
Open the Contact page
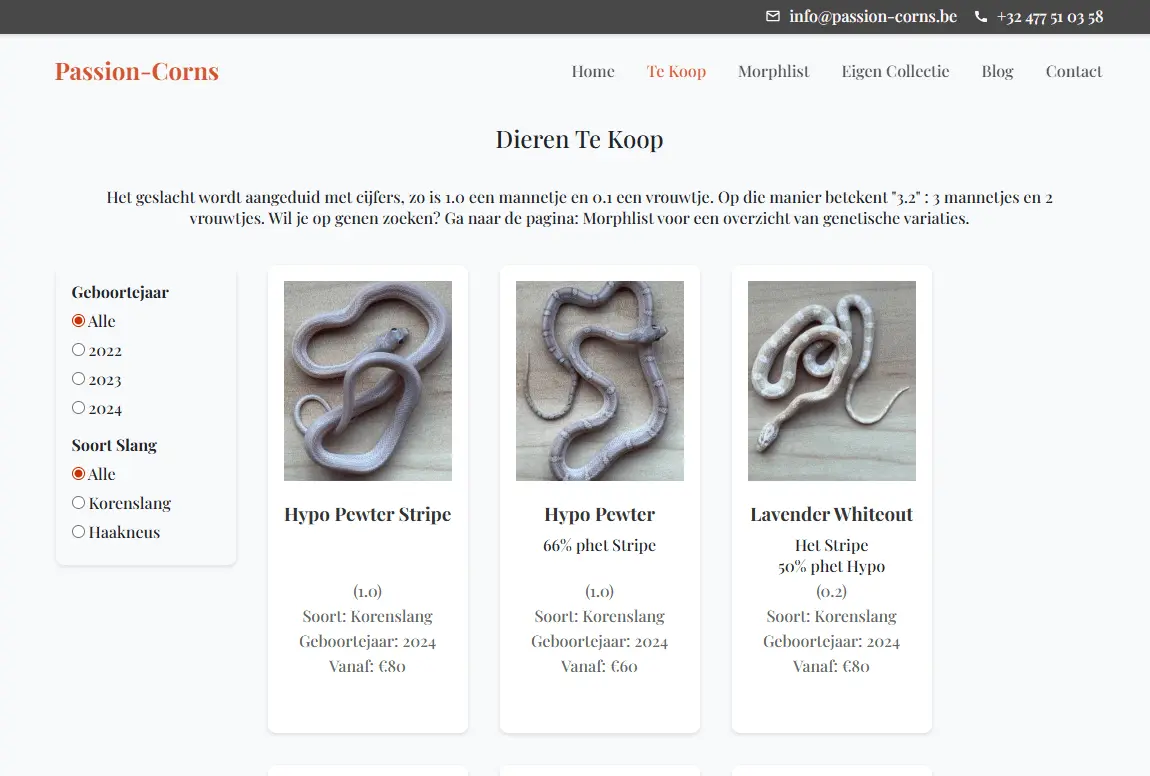1073,71
